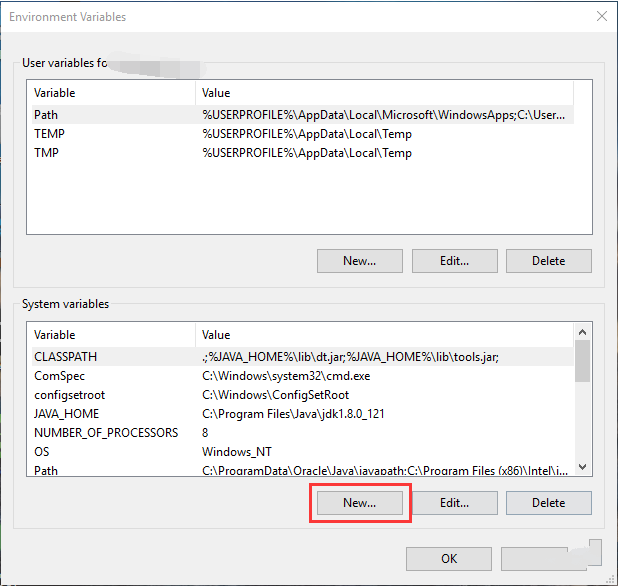Select the JAVA_HOME system variable
The height and width of the screenshot is (587, 618).
[66, 414]
